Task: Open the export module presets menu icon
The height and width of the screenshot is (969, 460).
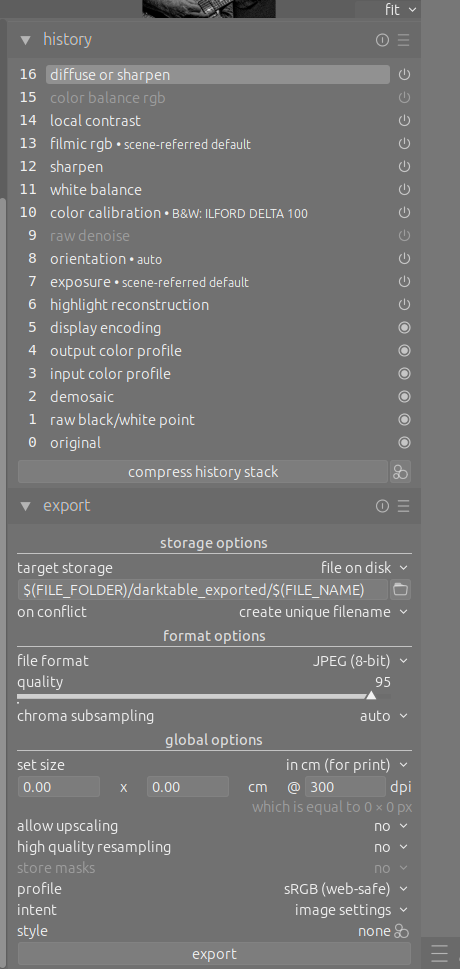Action: coord(404,506)
